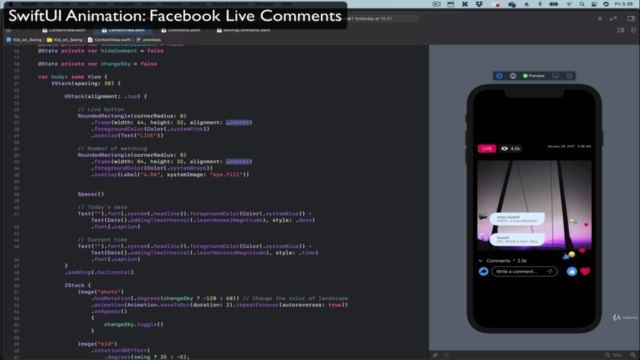Viewport: 640px width, 360px height.
Task: Click the zoom icon at the canvas bottom right
Action: 633,355
